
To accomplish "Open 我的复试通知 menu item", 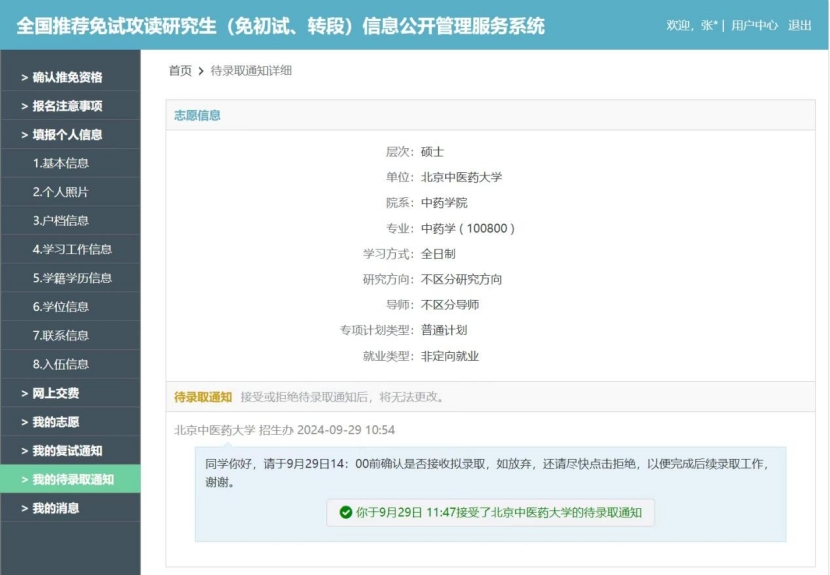I will tap(70, 451).
